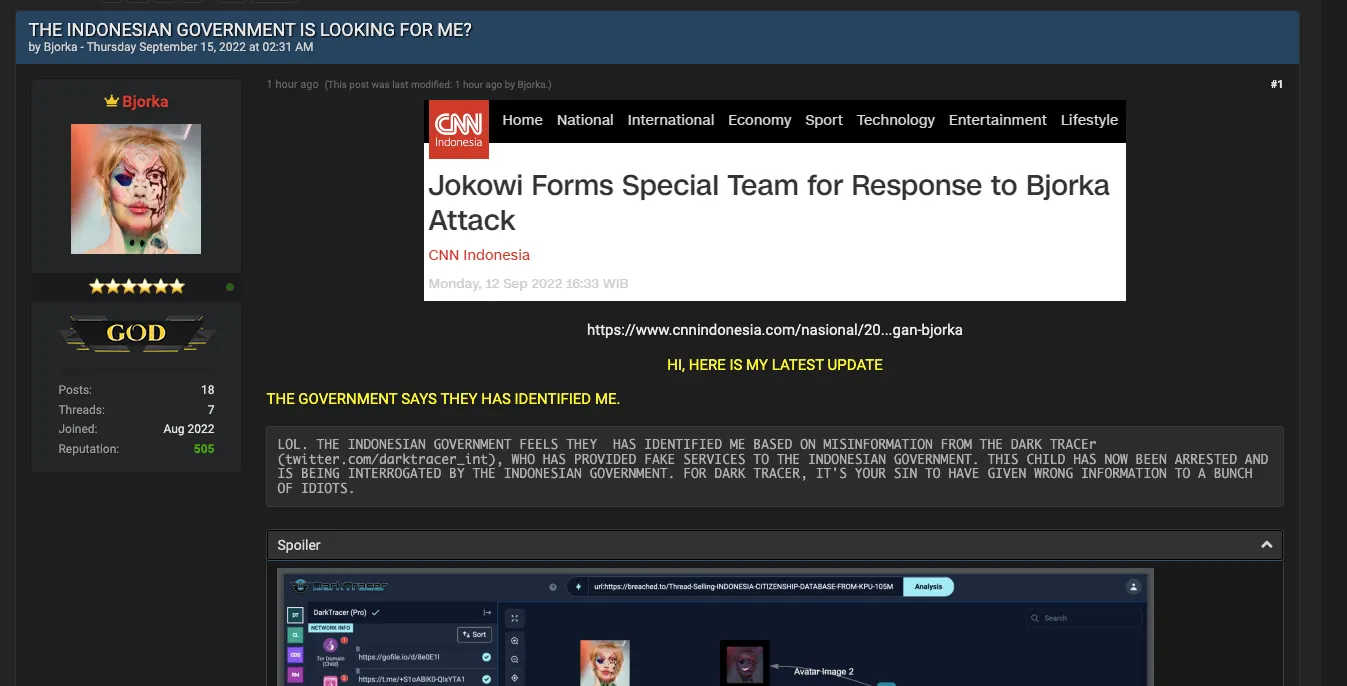Click the crown icon beside Bjorka

point(112,102)
